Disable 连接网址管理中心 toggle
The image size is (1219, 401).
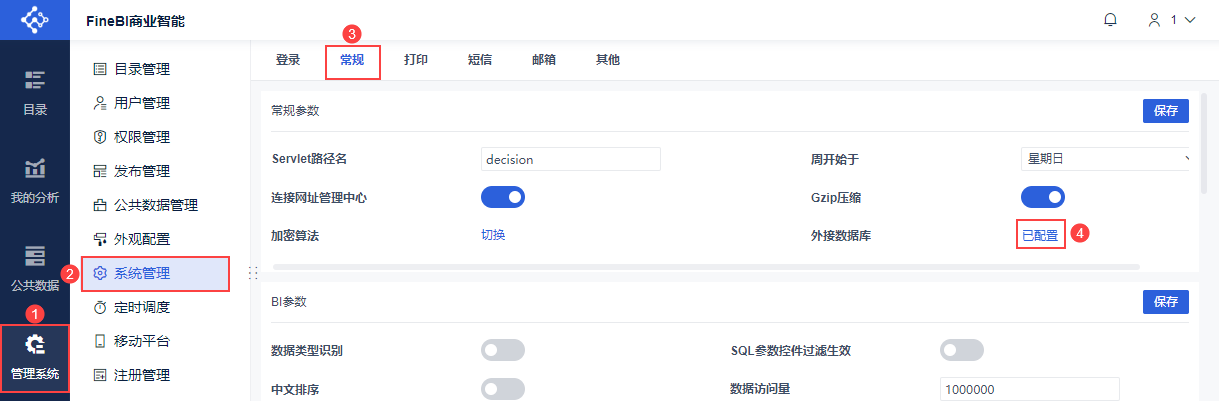coord(503,197)
